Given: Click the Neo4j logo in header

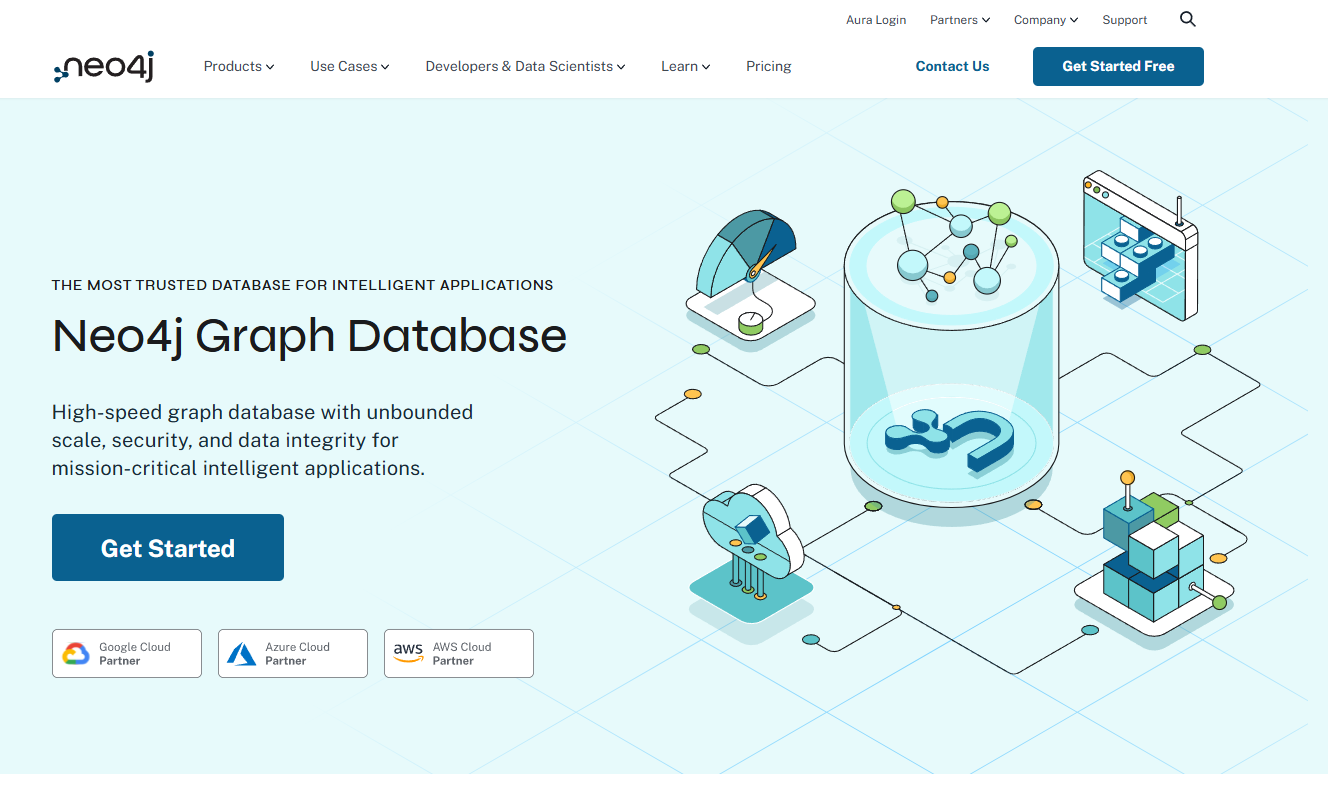Looking at the screenshot, I should (x=103, y=67).
